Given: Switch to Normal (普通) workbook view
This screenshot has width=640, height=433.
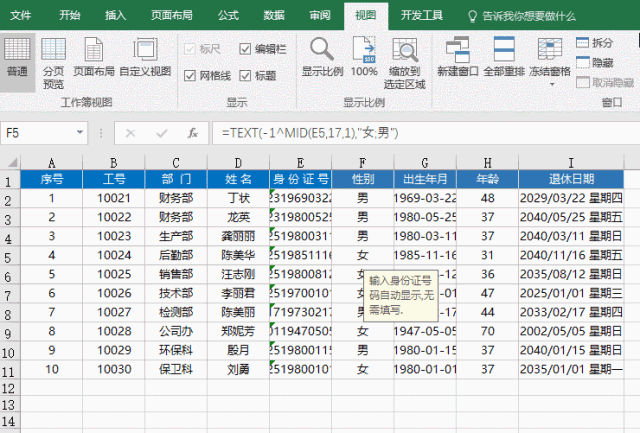Looking at the screenshot, I should (x=17, y=62).
